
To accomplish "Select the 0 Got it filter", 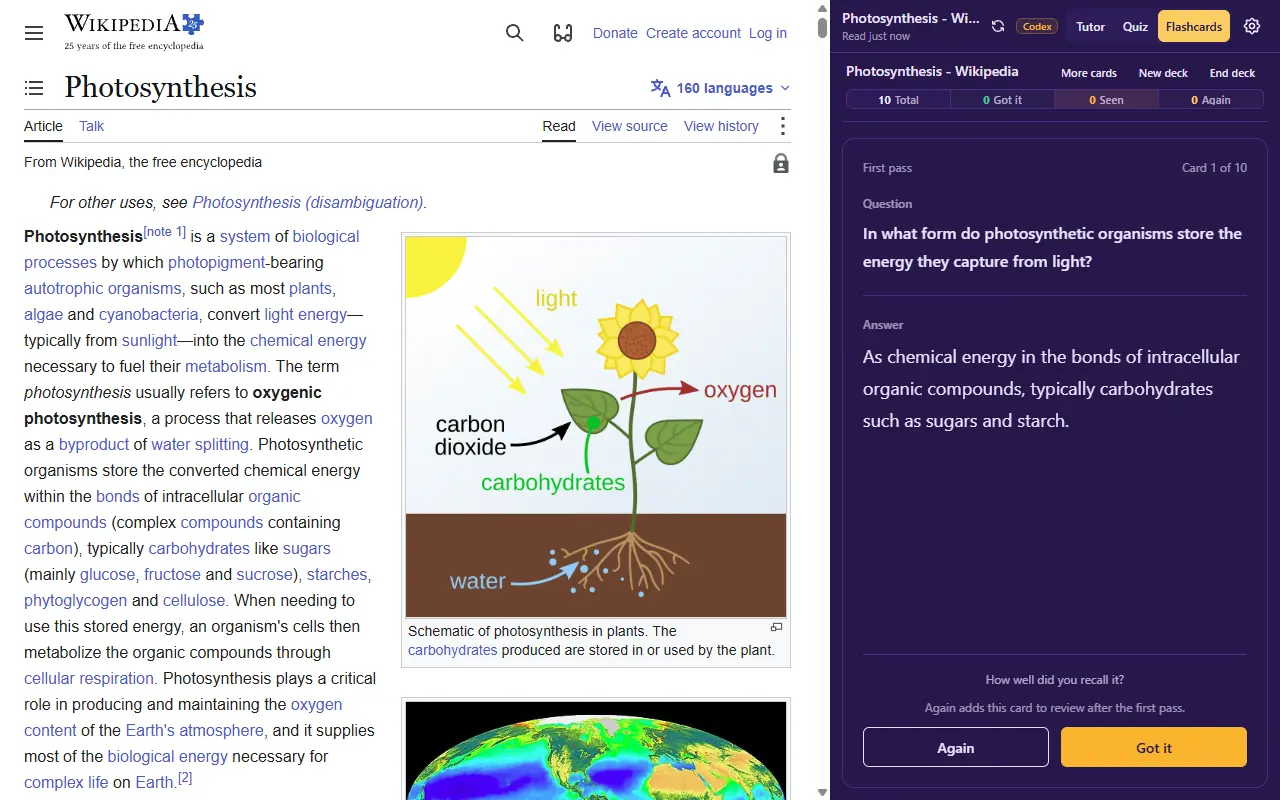I will 1002,100.
